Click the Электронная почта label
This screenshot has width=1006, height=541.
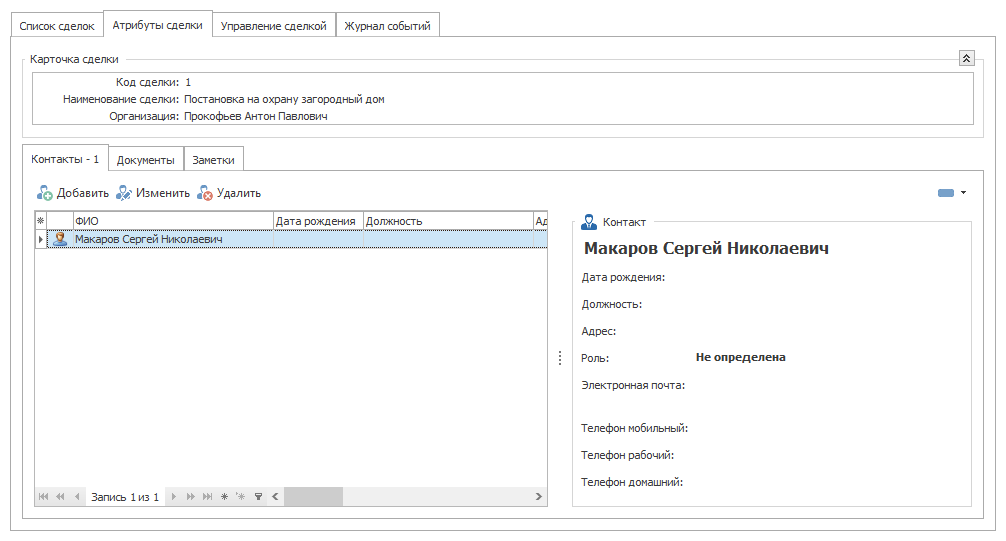pyautogui.click(x=633, y=385)
